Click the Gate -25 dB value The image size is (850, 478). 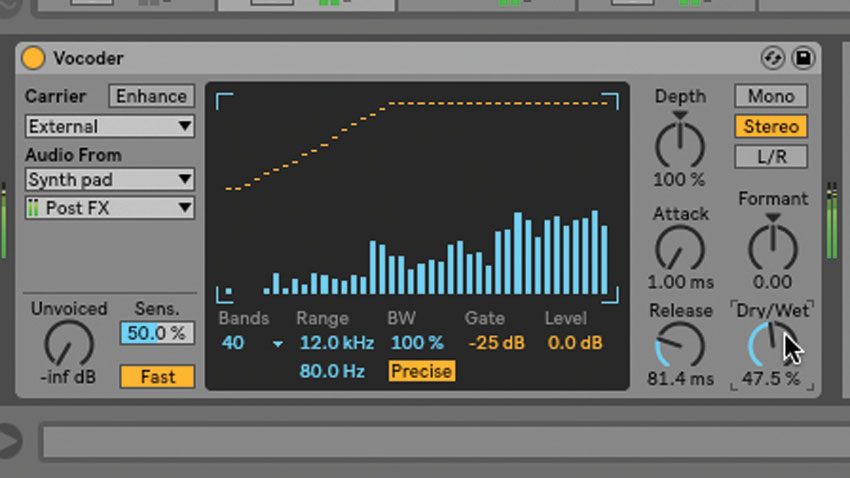click(496, 343)
